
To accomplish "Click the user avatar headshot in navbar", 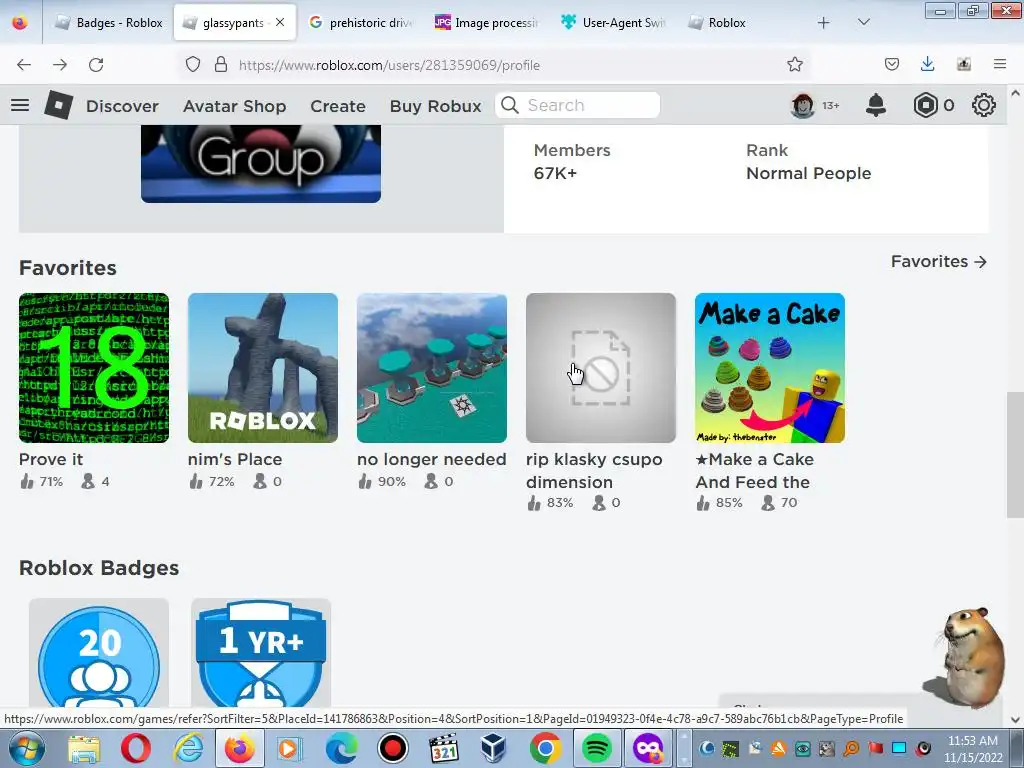I will (x=803, y=105).
